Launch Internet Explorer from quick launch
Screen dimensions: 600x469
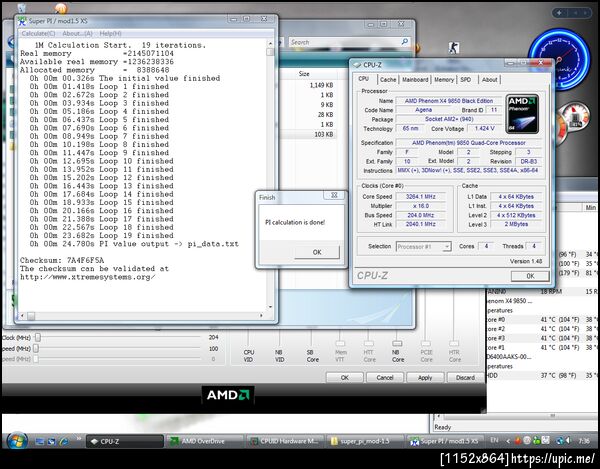[64, 441]
